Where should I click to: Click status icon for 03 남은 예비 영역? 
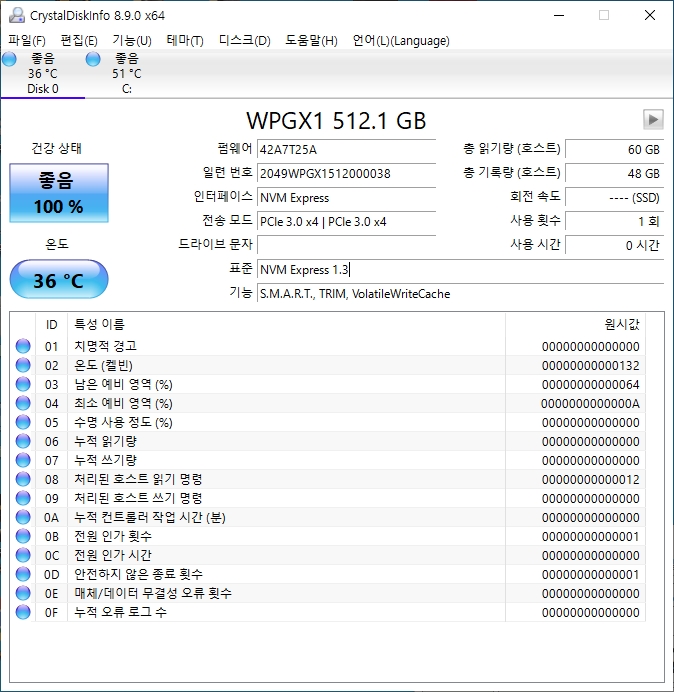23,384
